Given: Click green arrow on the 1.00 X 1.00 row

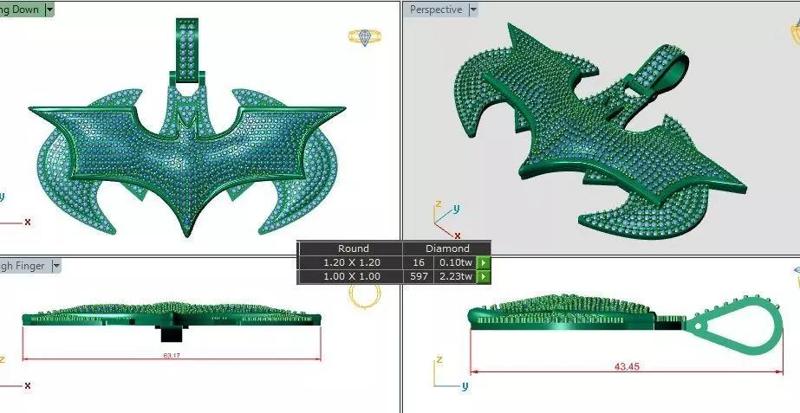Looking at the screenshot, I should click(x=483, y=277).
